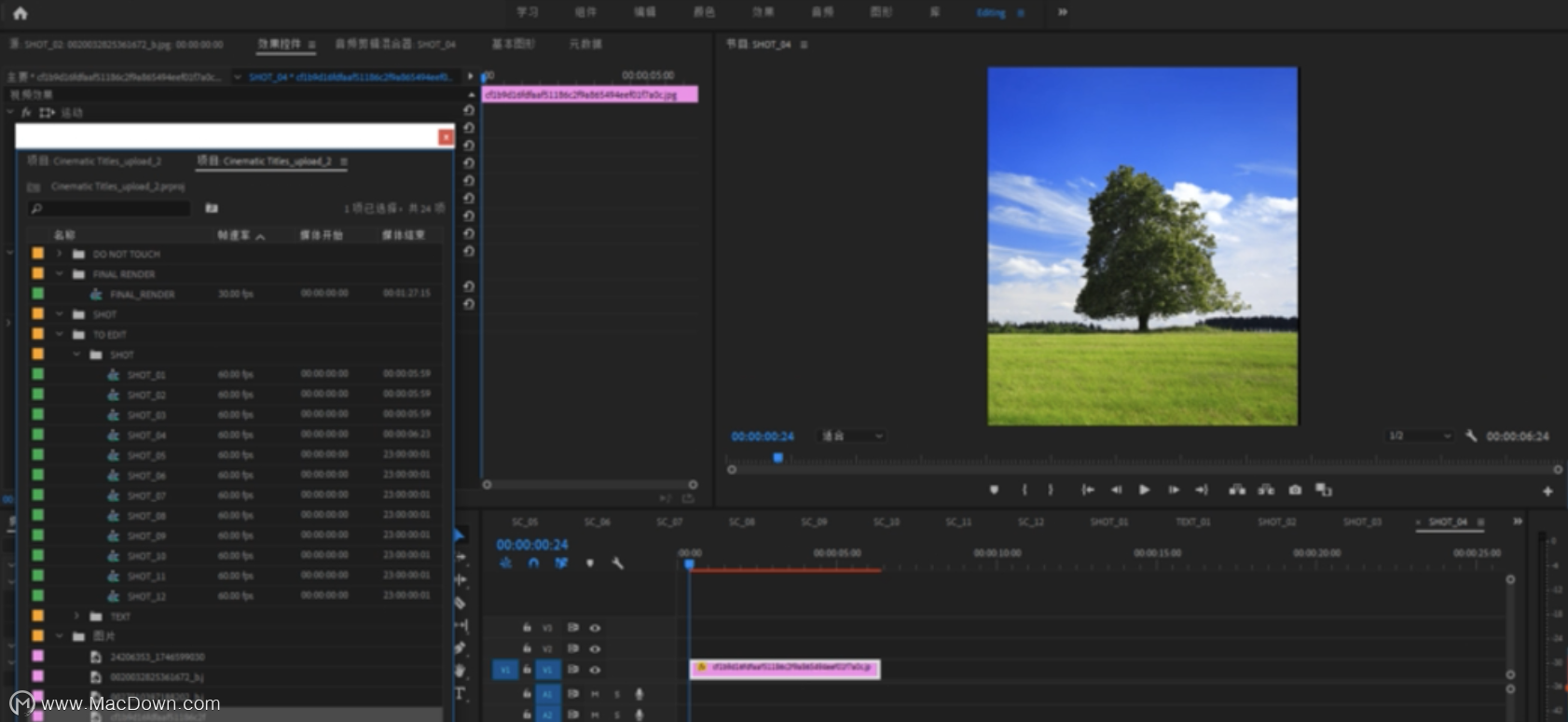
Task: Move the Program monitor playhead marker
Action: coord(778,458)
